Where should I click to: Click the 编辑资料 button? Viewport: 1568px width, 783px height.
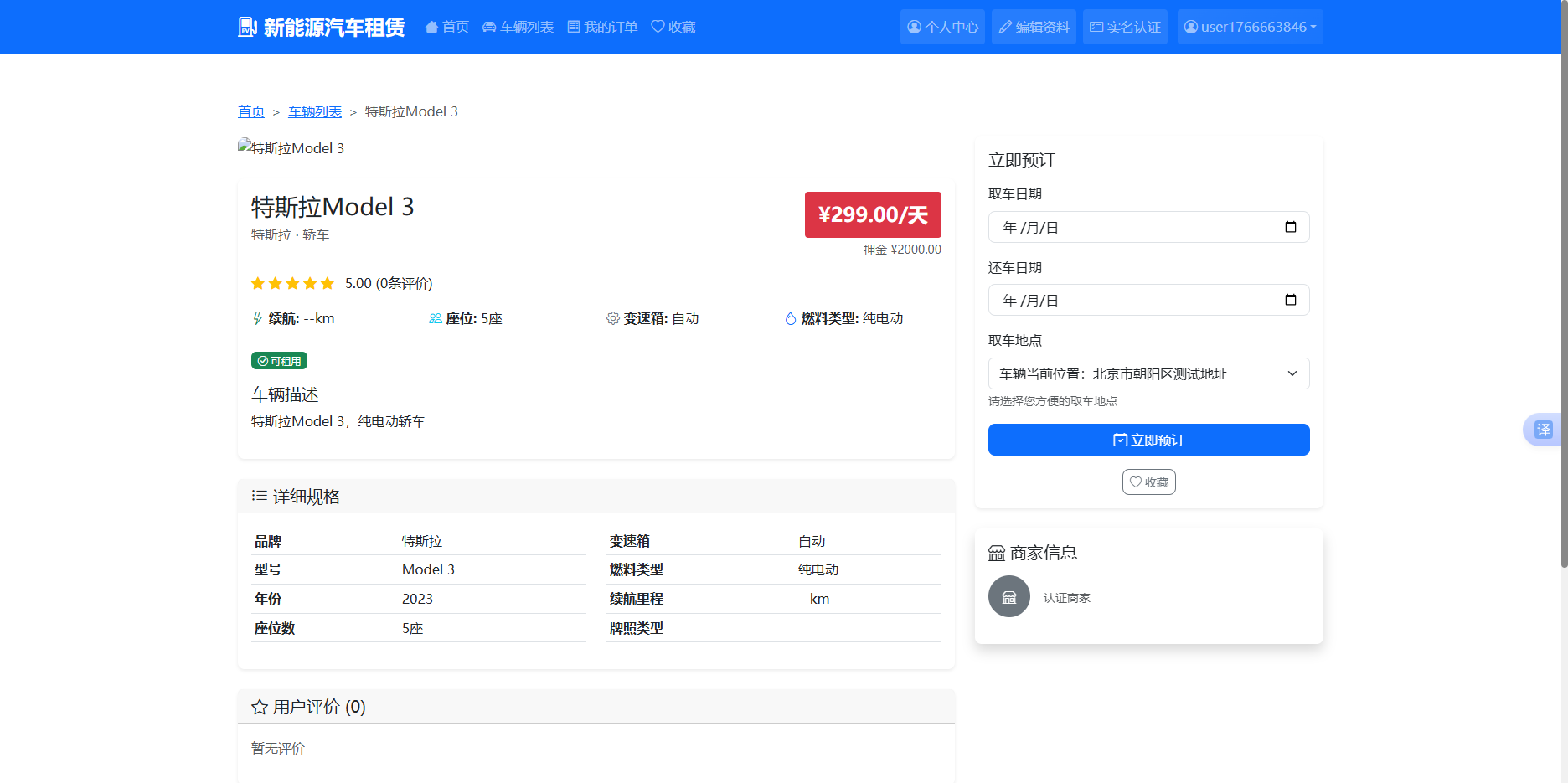(x=1034, y=27)
